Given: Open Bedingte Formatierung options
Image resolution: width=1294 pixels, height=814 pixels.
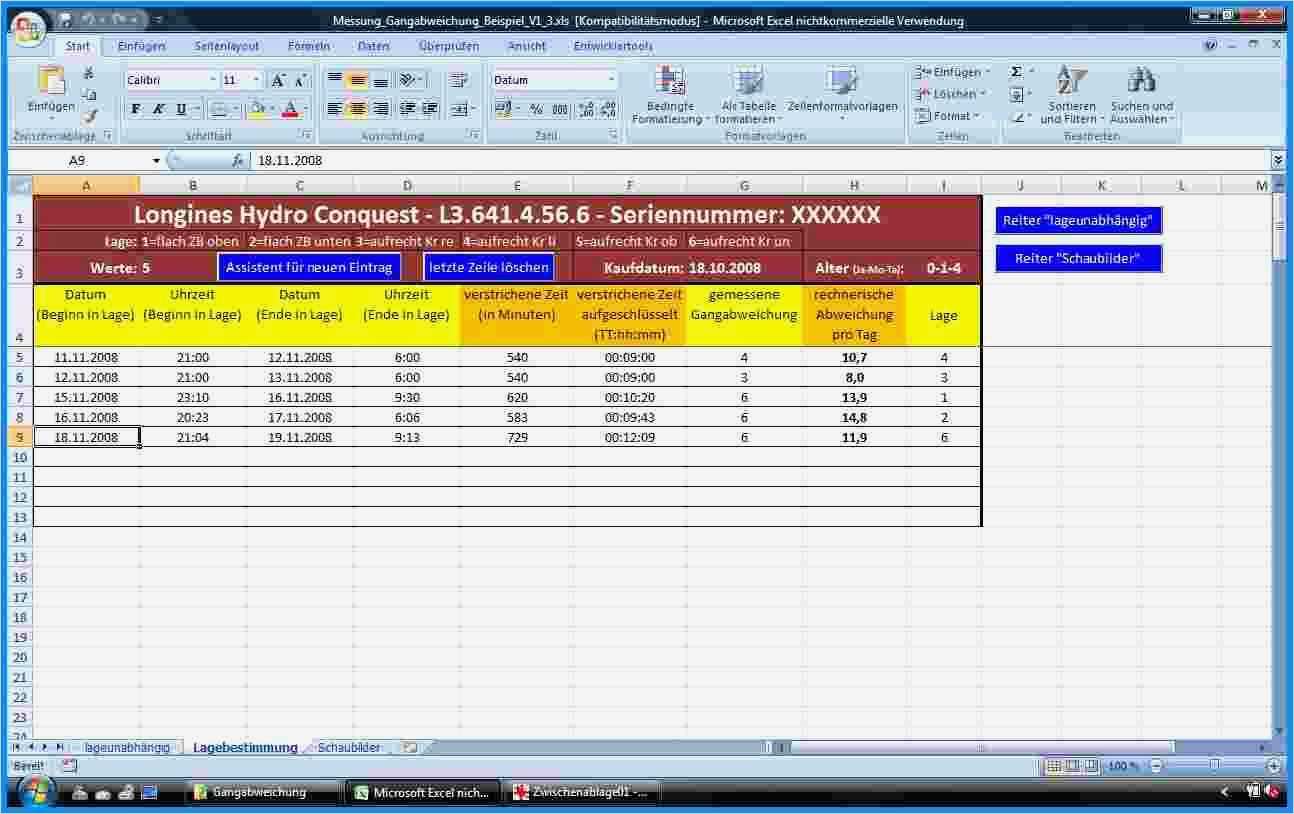Looking at the screenshot, I should [x=668, y=95].
